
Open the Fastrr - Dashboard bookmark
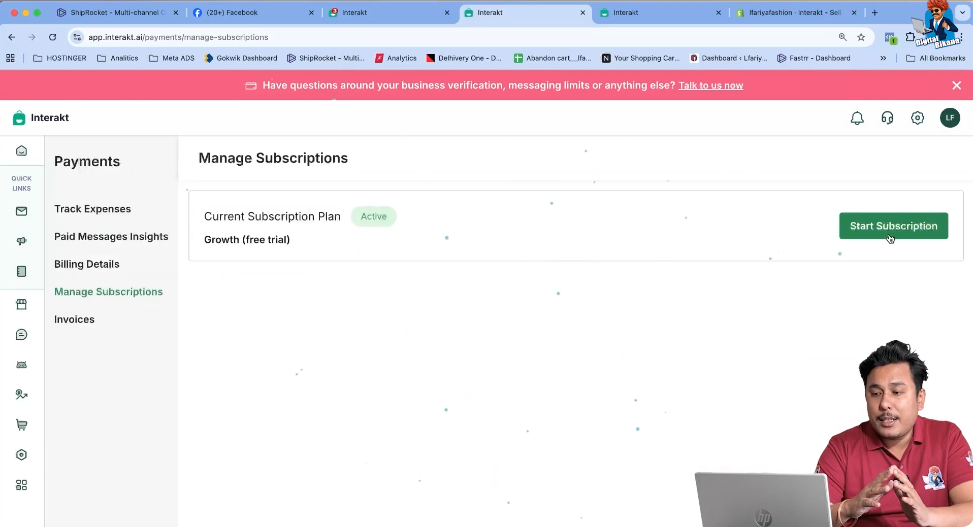814,58
